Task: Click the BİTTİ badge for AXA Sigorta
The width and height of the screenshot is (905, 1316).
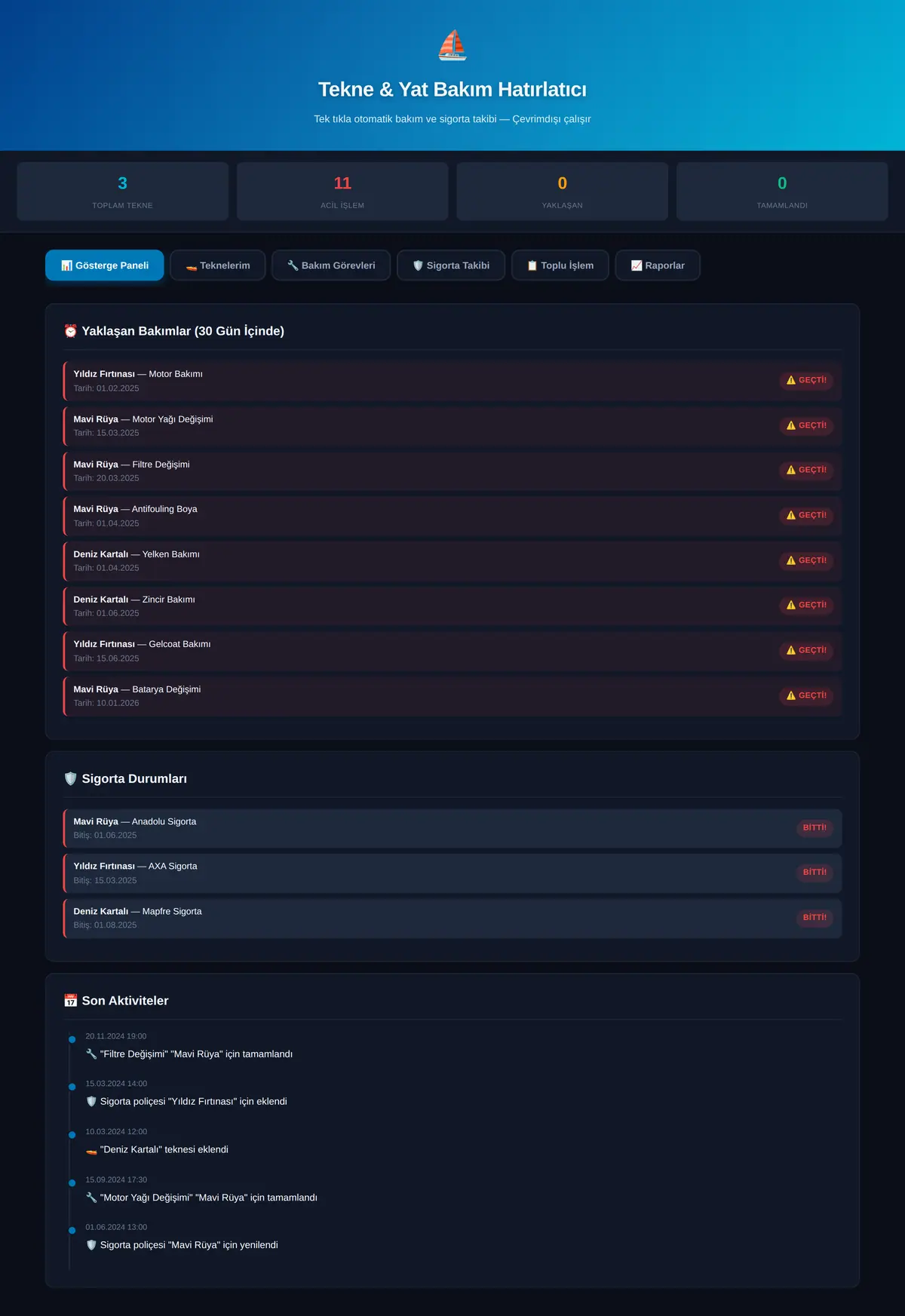Action: tap(814, 873)
